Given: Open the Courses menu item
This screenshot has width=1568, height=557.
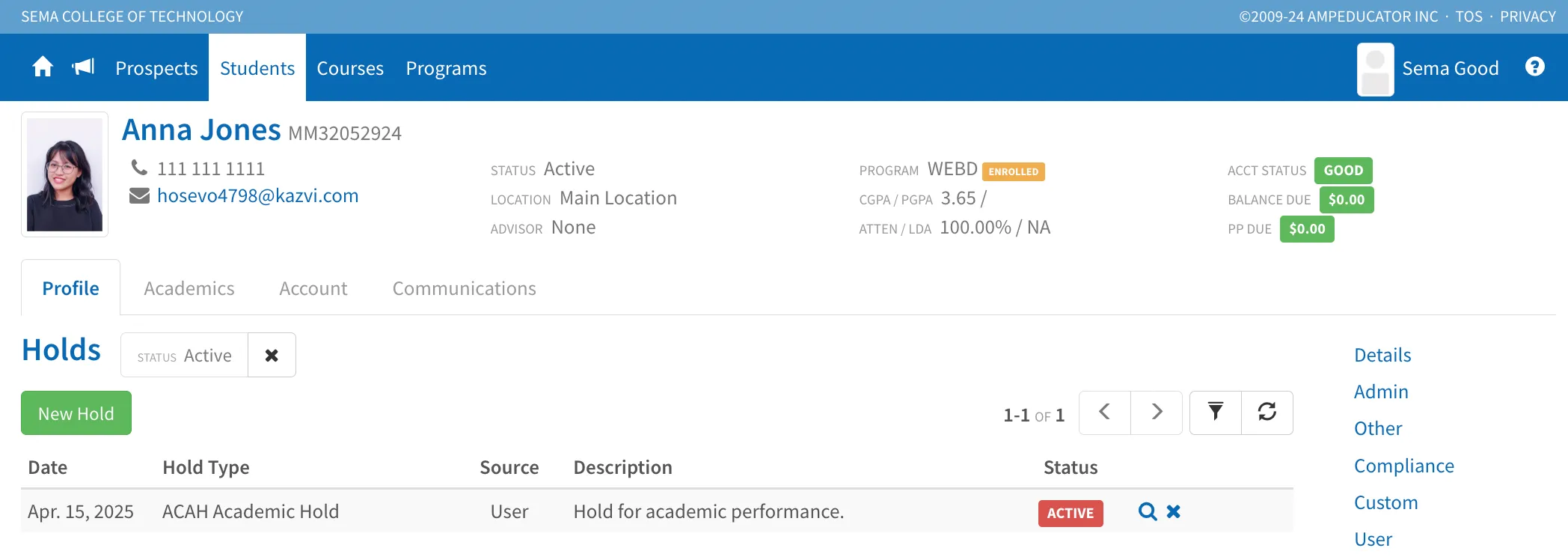Looking at the screenshot, I should [350, 69].
